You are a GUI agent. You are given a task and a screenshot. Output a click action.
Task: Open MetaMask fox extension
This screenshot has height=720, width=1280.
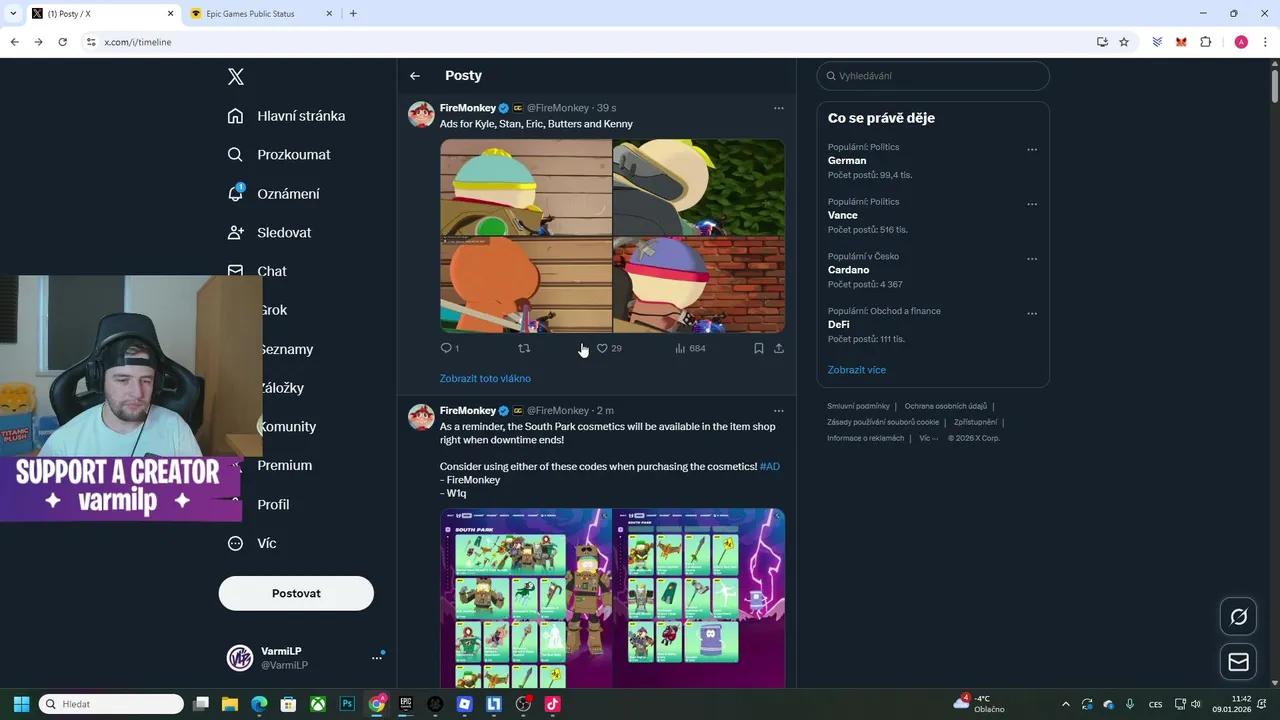click(1181, 42)
